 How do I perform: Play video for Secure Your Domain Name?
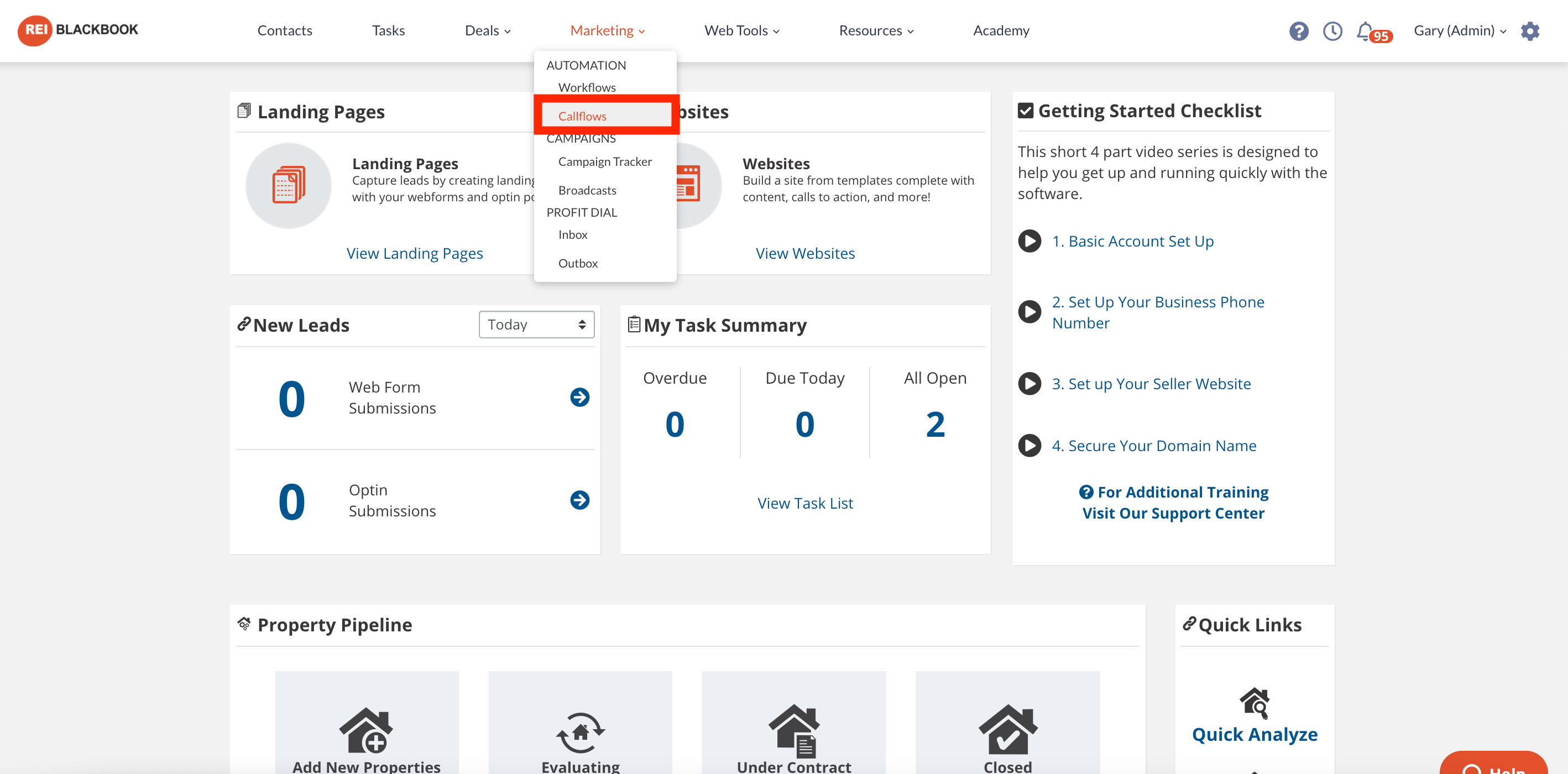coord(1029,446)
